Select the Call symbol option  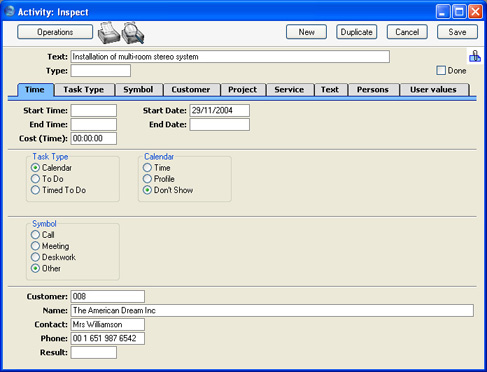click(35, 235)
